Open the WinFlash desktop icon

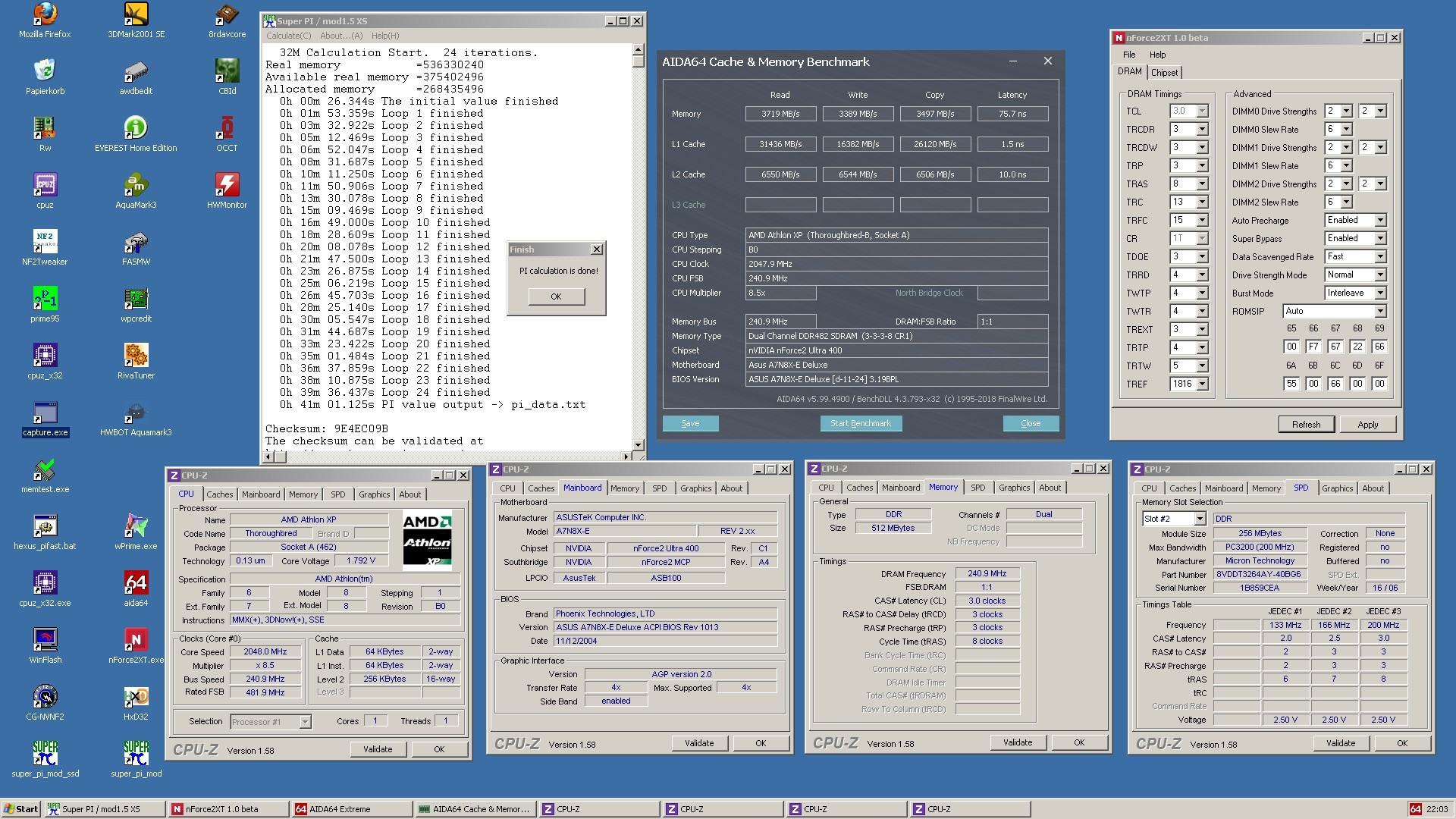[45, 646]
